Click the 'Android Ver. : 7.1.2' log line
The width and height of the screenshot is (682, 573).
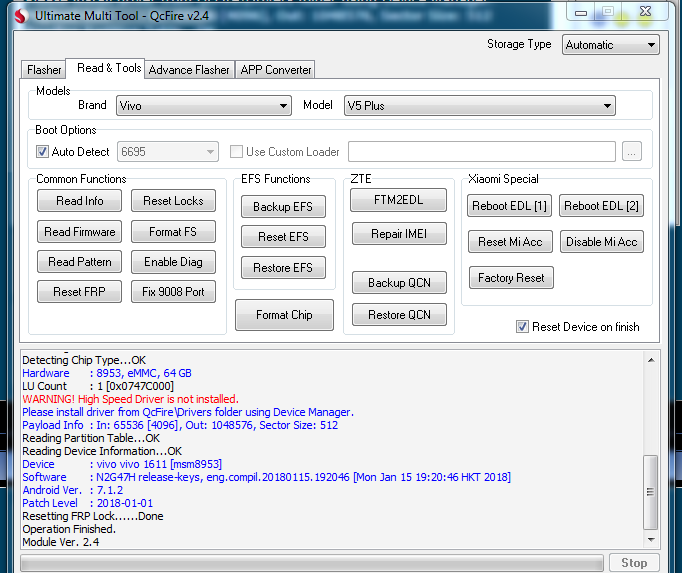[73, 490]
